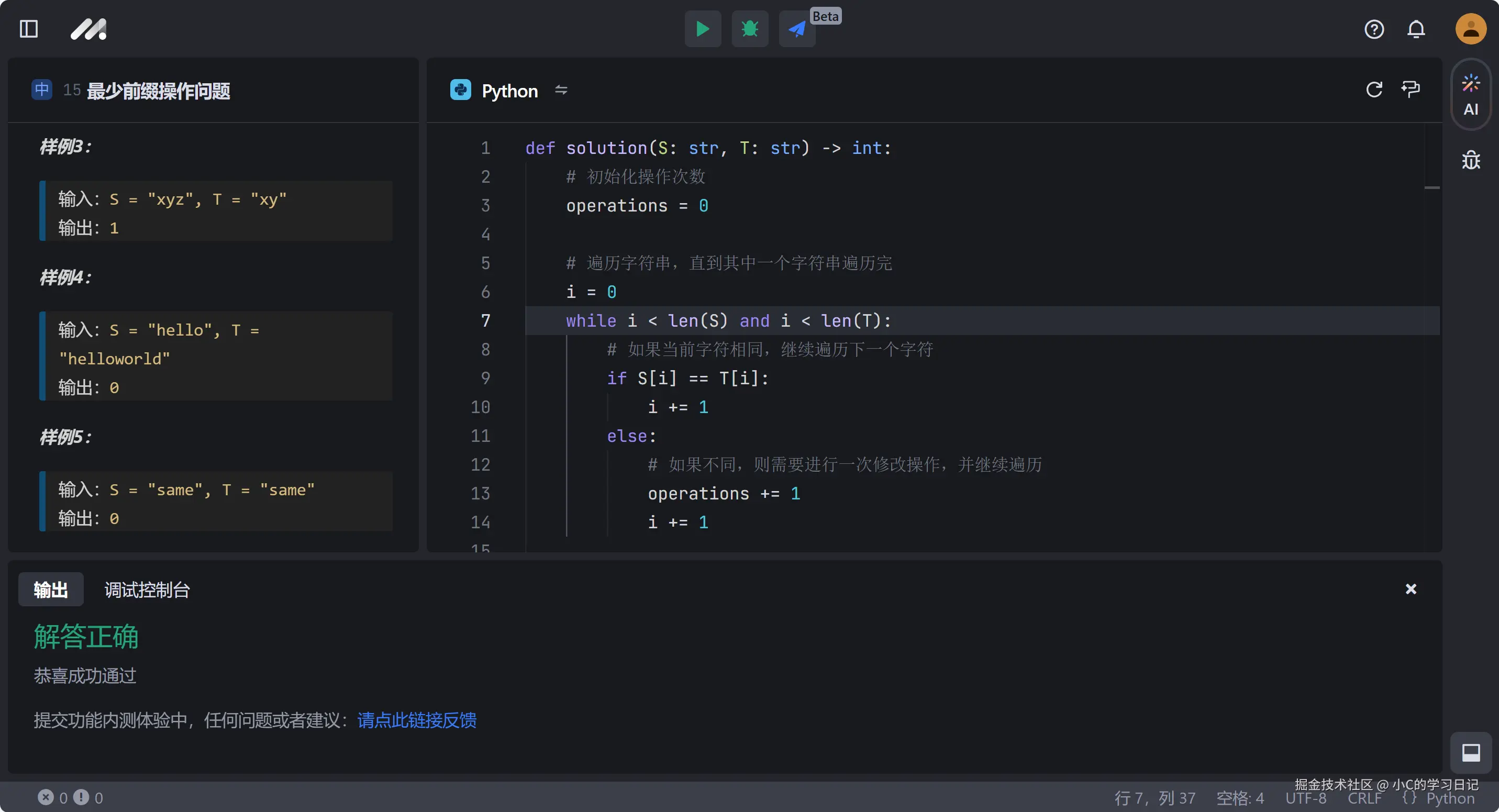
Task: Switch programming language next to Python
Action: point(561,90)
